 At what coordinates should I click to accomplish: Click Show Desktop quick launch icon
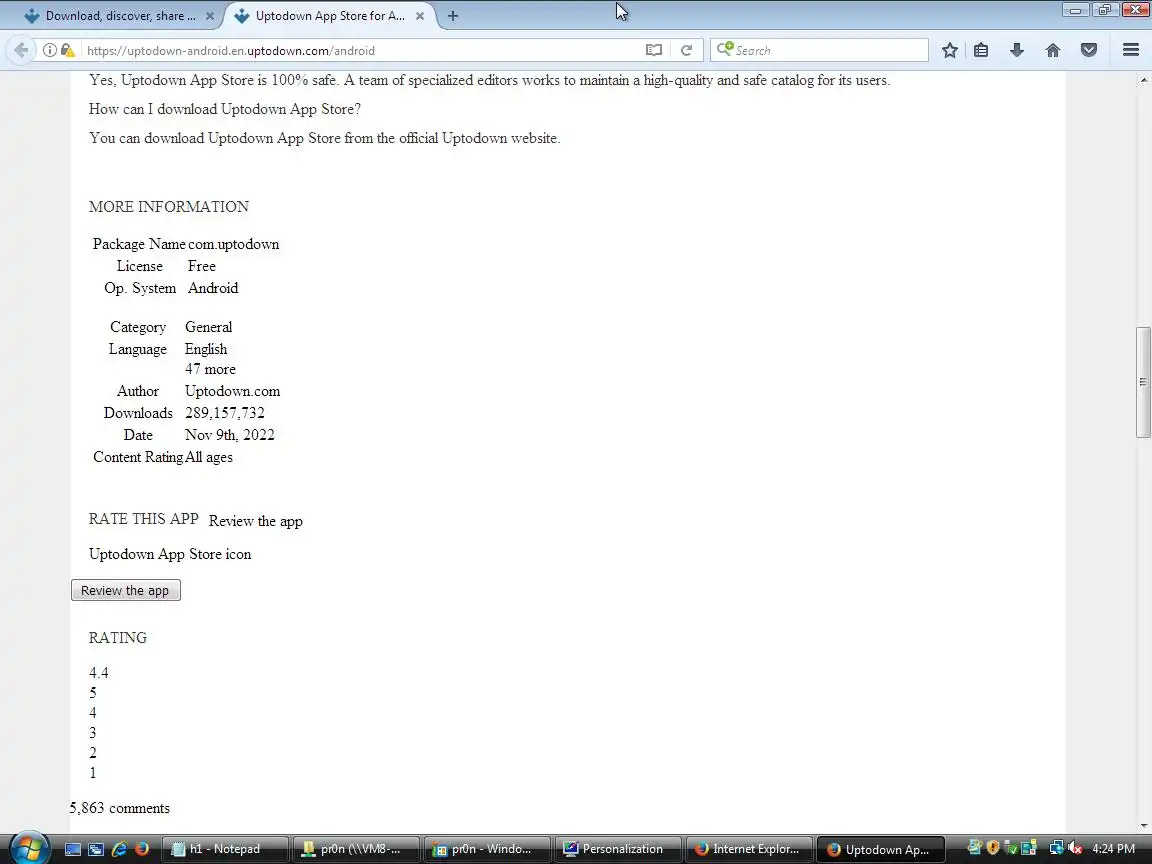tap(73, 849)
